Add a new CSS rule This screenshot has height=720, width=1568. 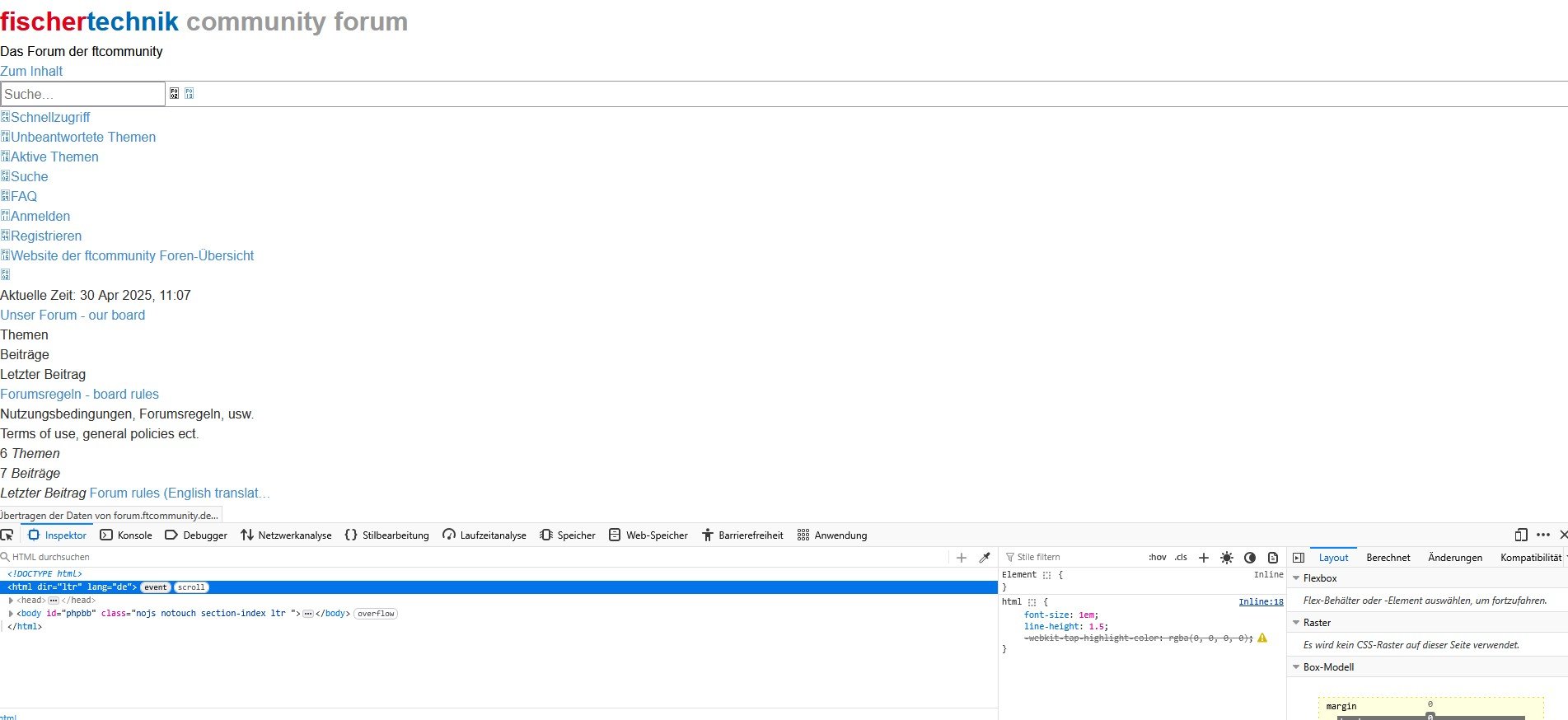(x=1203, y=558)
